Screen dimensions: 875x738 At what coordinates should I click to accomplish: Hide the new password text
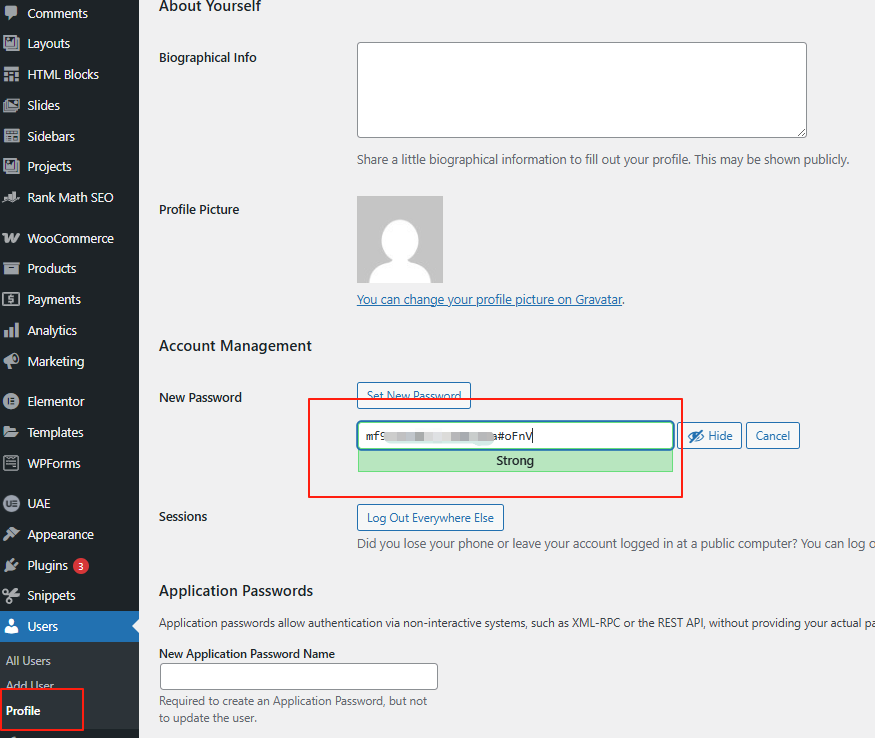click(709, 436)
